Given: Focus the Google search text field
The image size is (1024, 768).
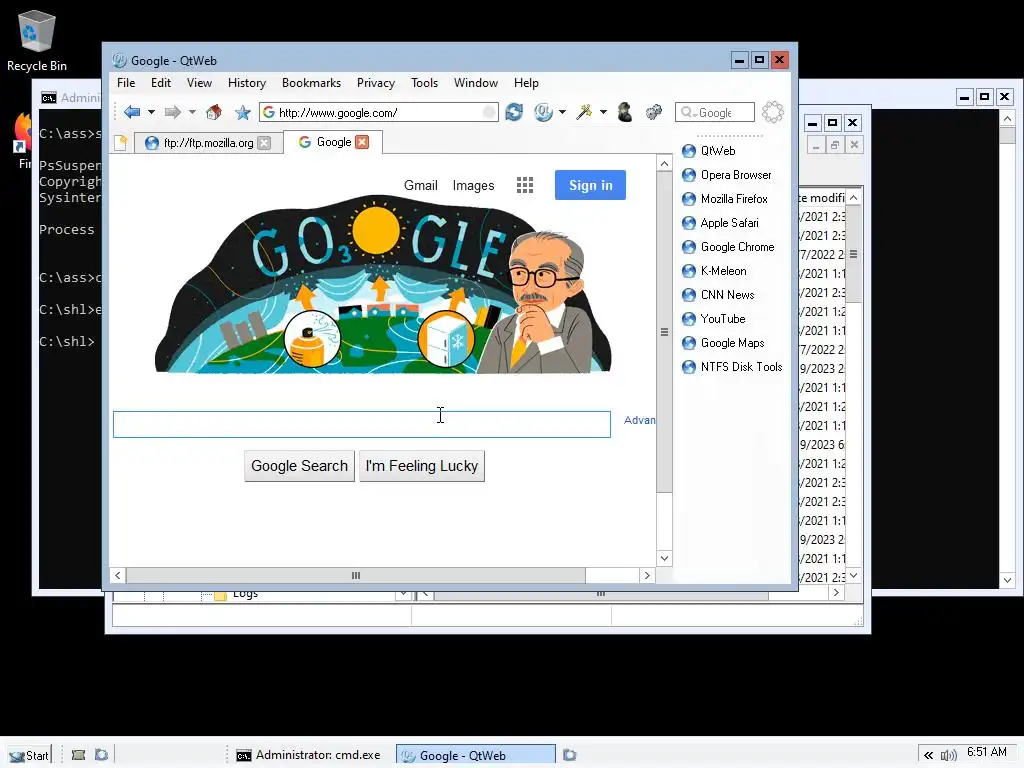Looking at the screenshot, I should (x=362, y=424).
